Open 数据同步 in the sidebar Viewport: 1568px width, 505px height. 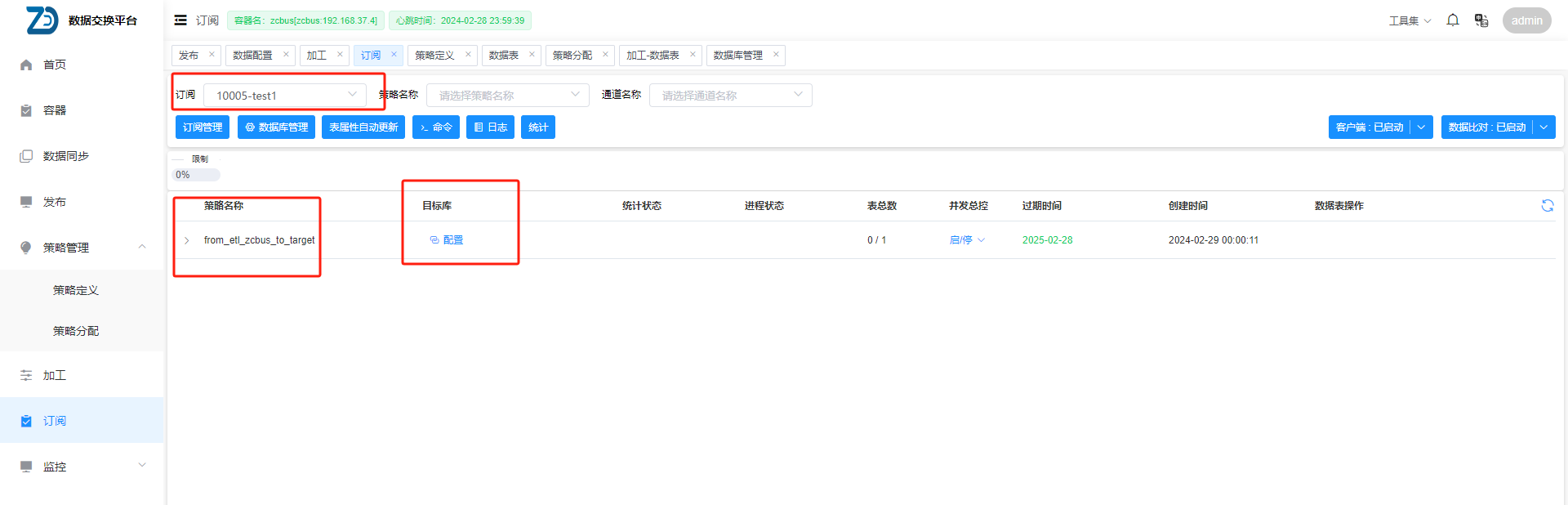(x=65, y=156)
